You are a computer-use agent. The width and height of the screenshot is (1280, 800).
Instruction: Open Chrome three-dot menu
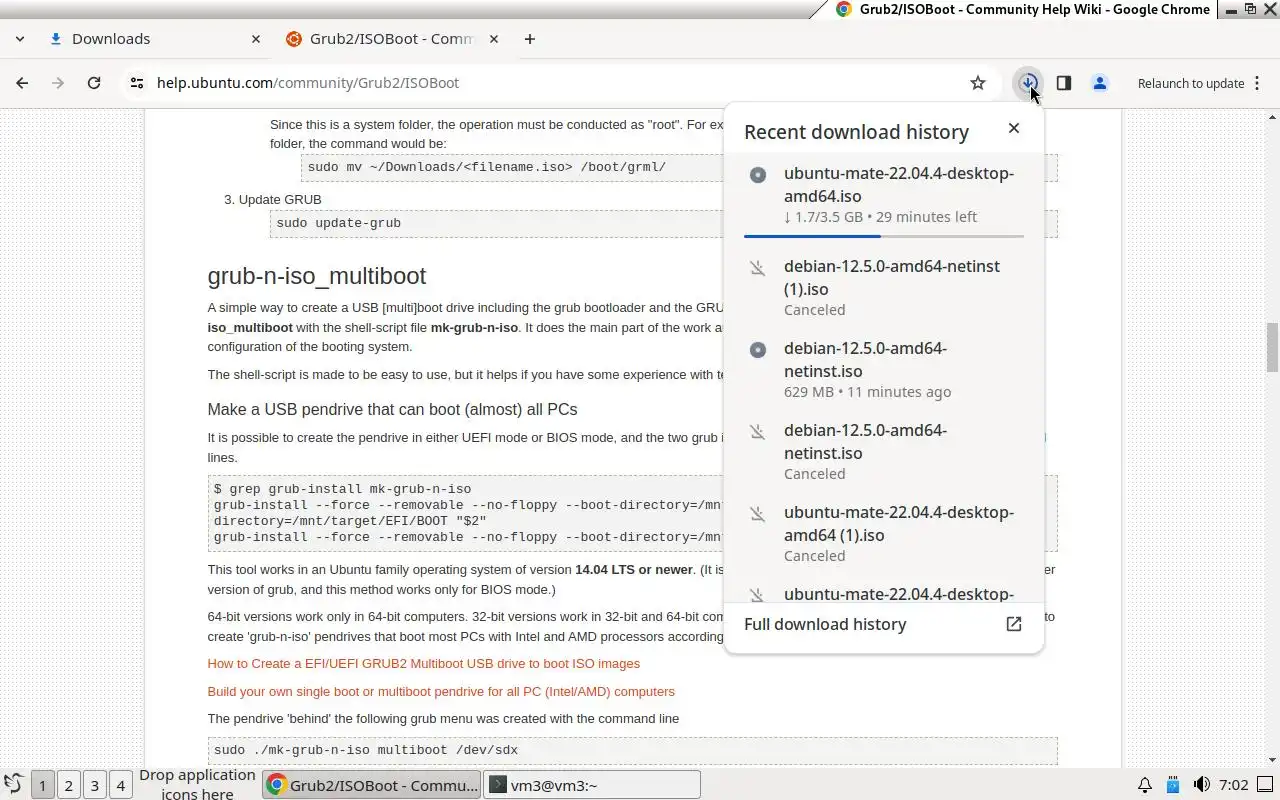tap(1256, 83)
